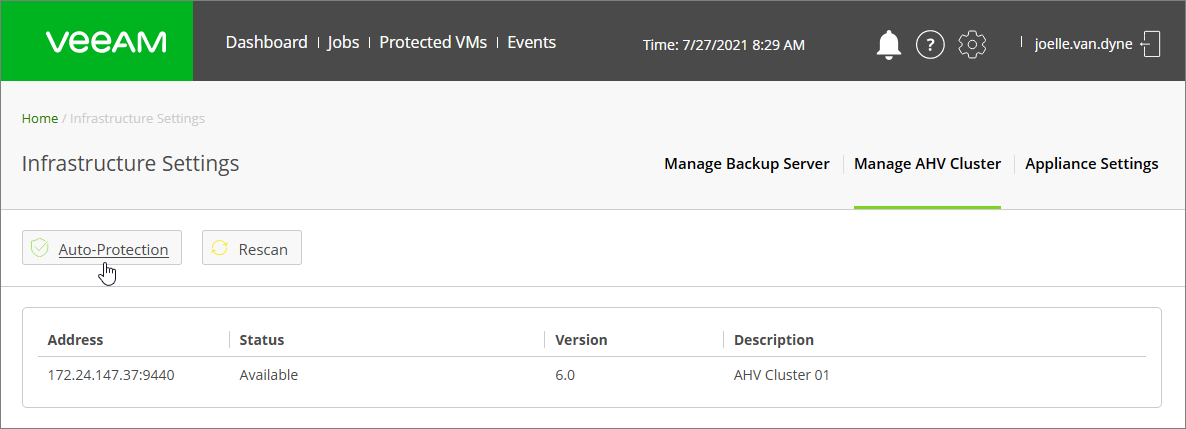Click the 6.0 version cell
The height and width of the screenshot is (429, 1186).
pos(565,375)
